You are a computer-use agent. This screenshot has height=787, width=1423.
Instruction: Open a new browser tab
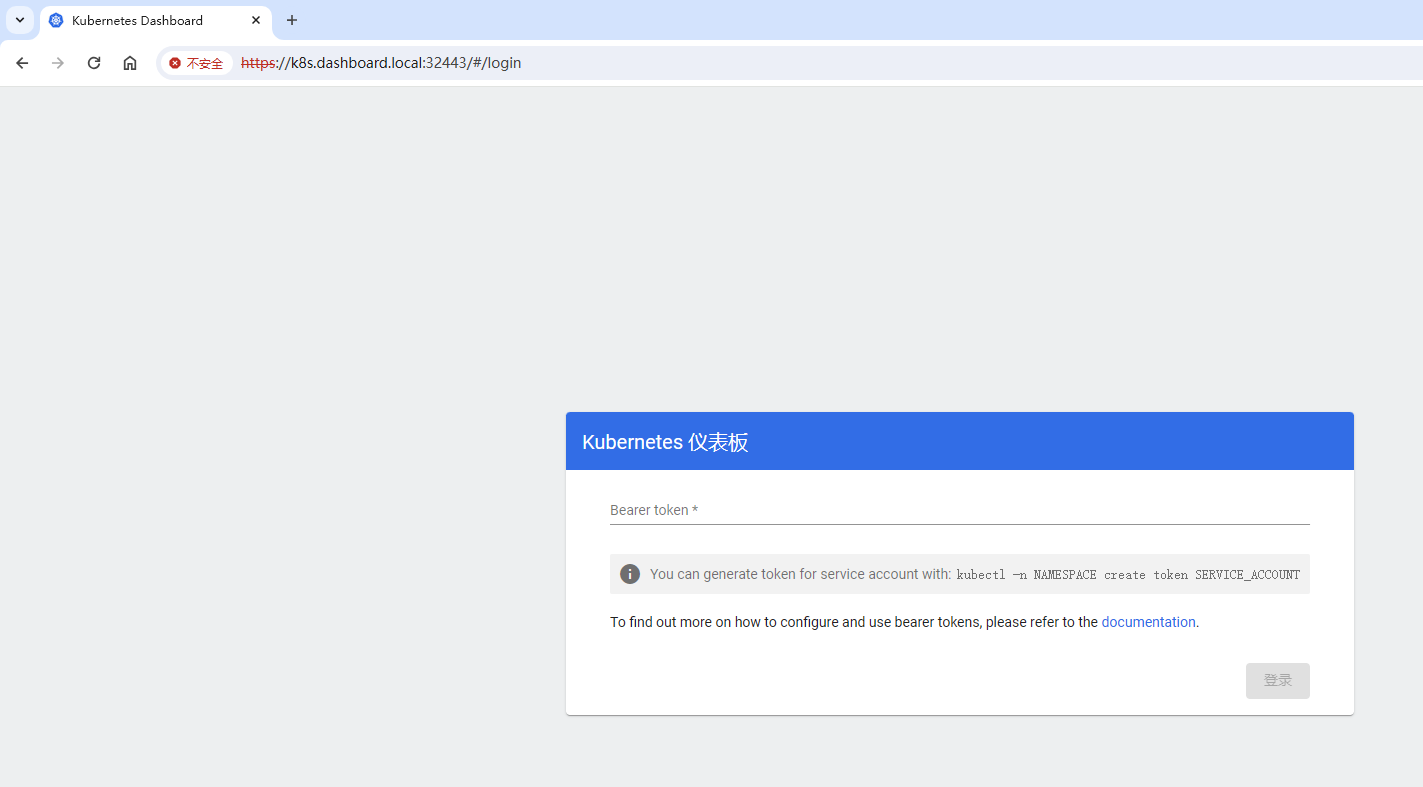(x=292, y=20)
